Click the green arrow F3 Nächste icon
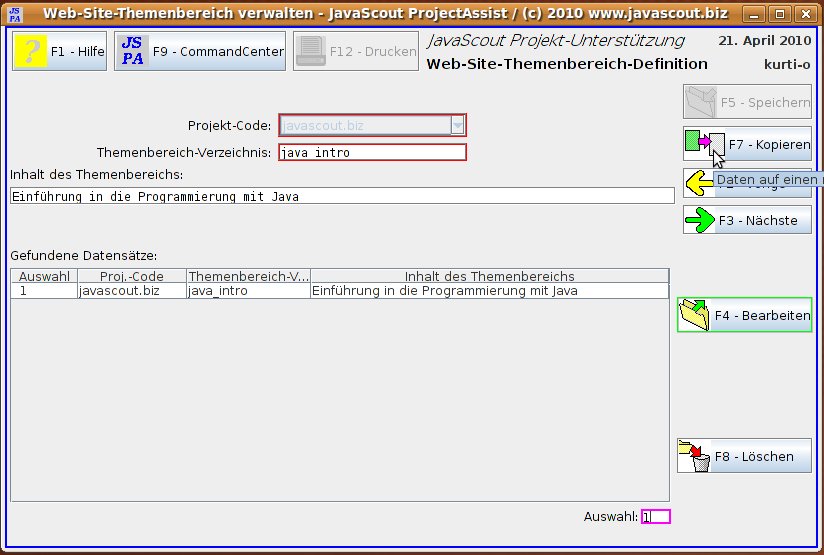The image size is (824, 555). [x=700, y=220]
